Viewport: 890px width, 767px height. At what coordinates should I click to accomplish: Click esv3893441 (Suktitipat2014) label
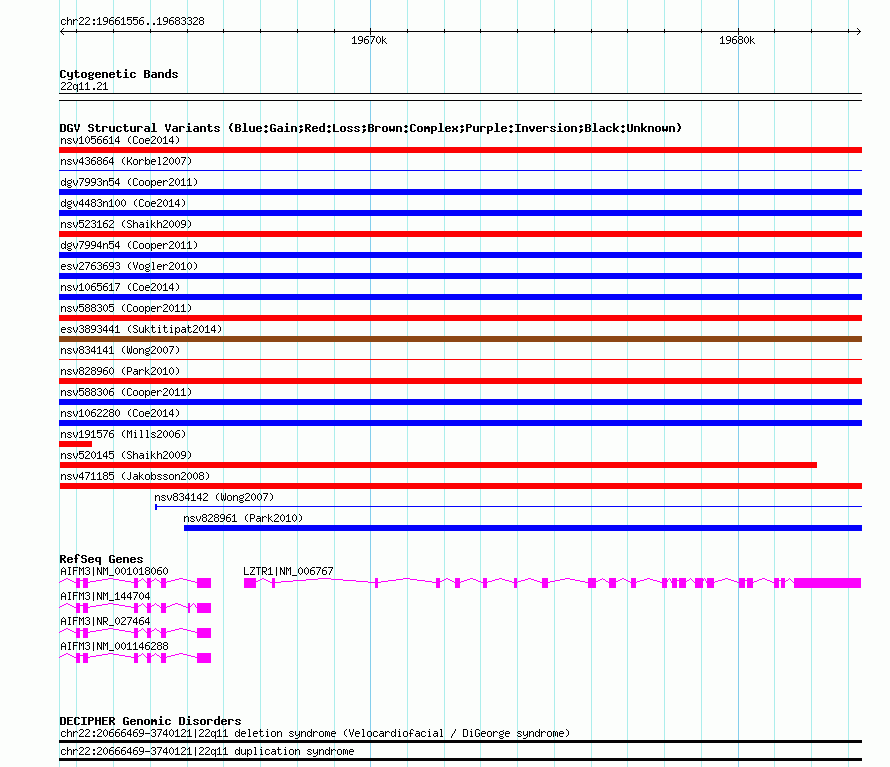point(141,329)
